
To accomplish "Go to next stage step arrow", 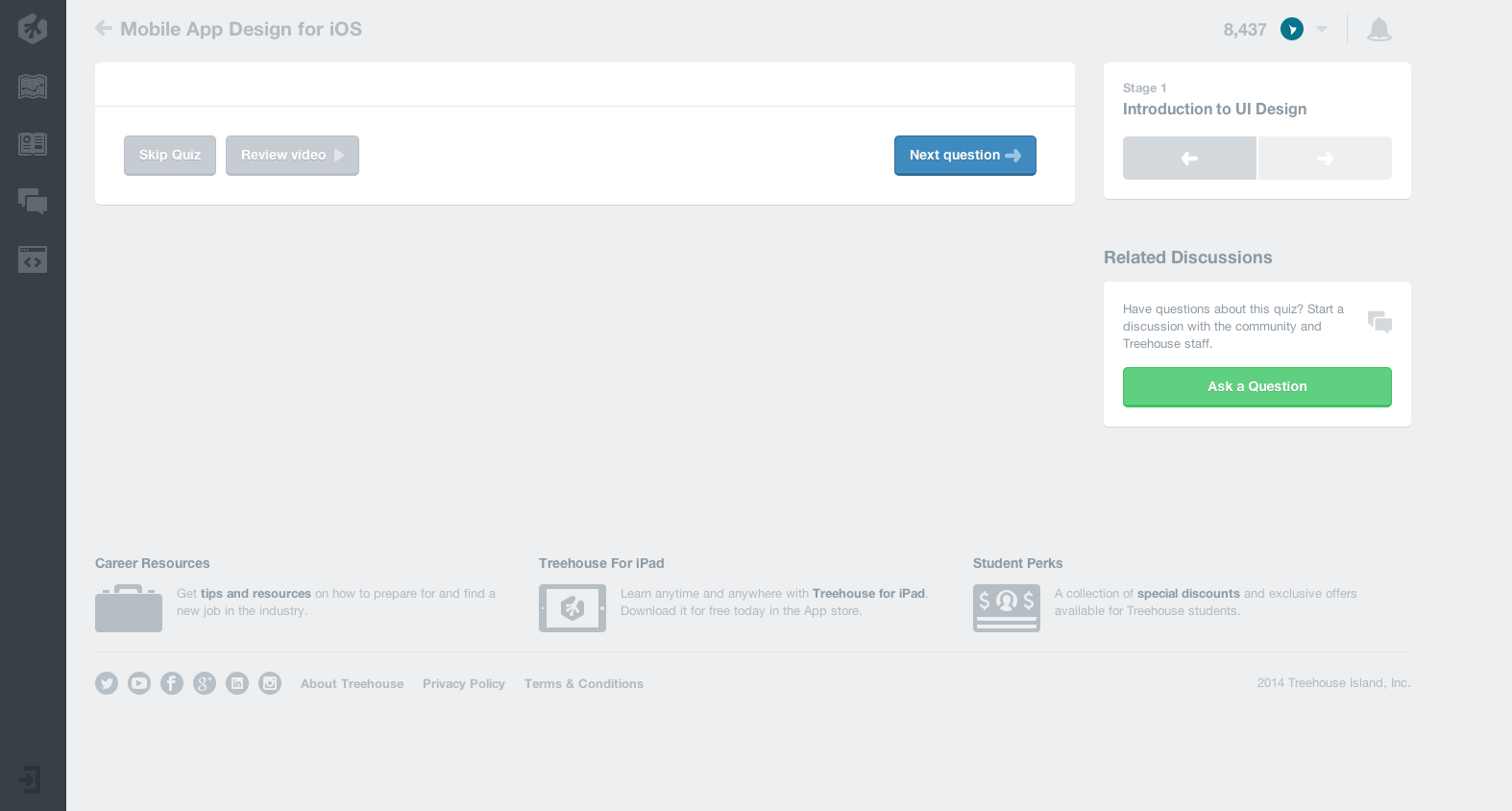I will [1325, 159].
